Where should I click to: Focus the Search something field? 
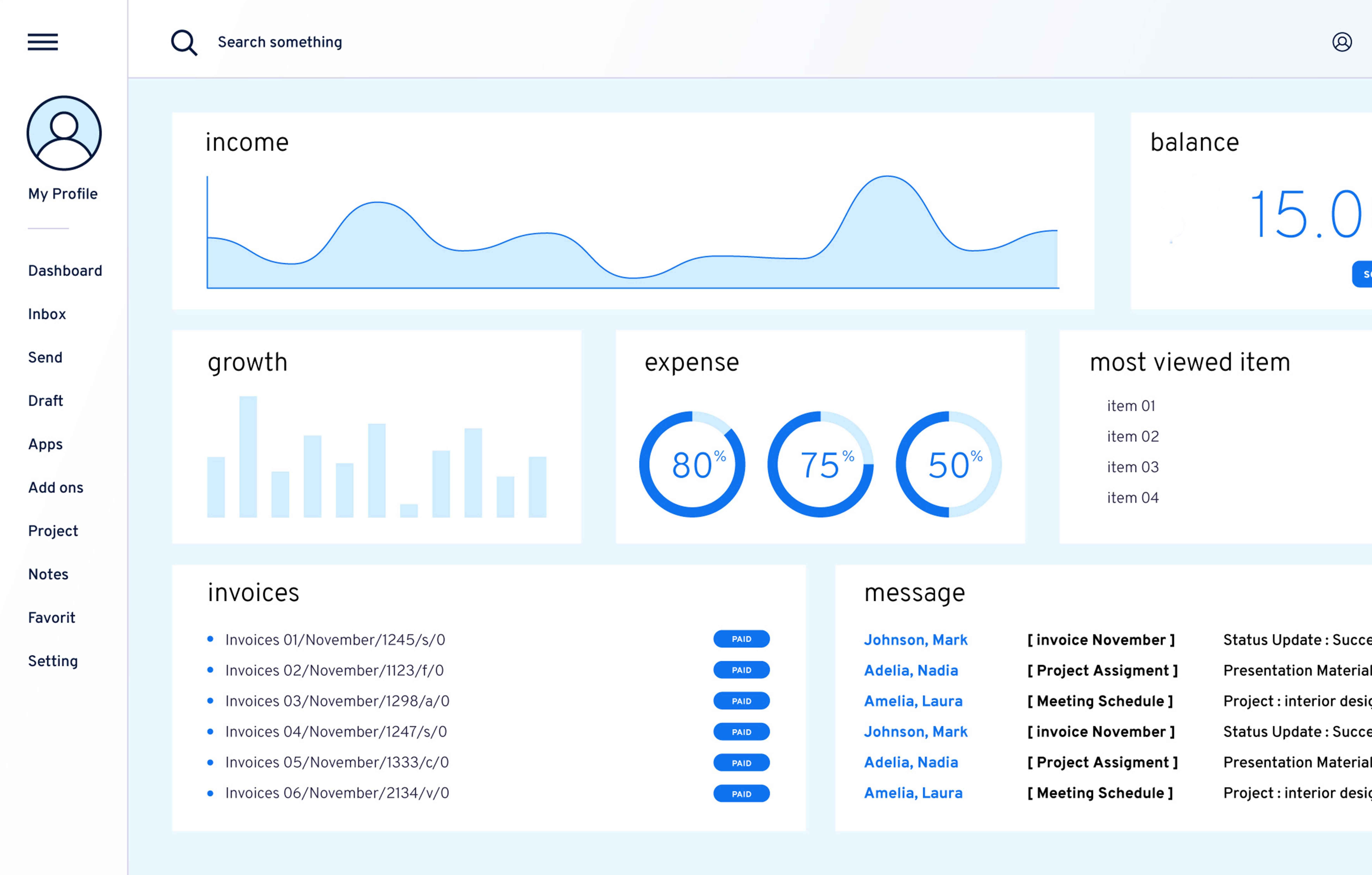(280, 42)
